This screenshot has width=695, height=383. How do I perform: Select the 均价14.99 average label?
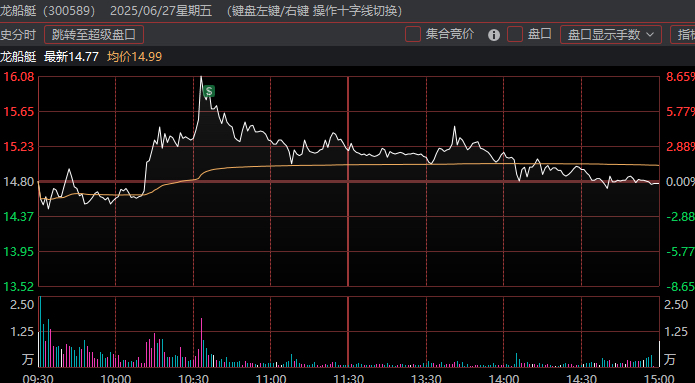[134, 57]
